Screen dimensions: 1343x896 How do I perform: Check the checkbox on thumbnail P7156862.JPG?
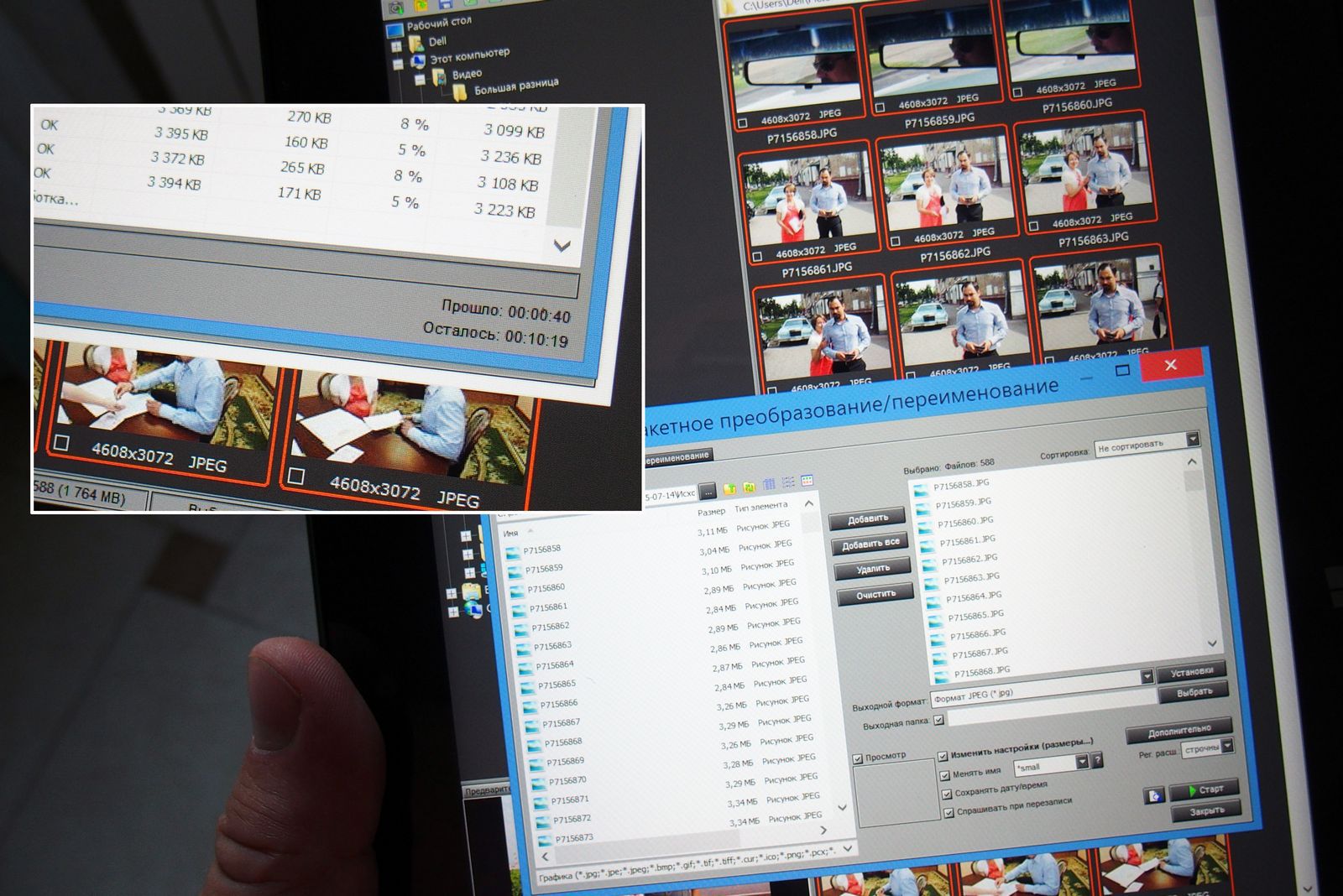click(896, 242)
